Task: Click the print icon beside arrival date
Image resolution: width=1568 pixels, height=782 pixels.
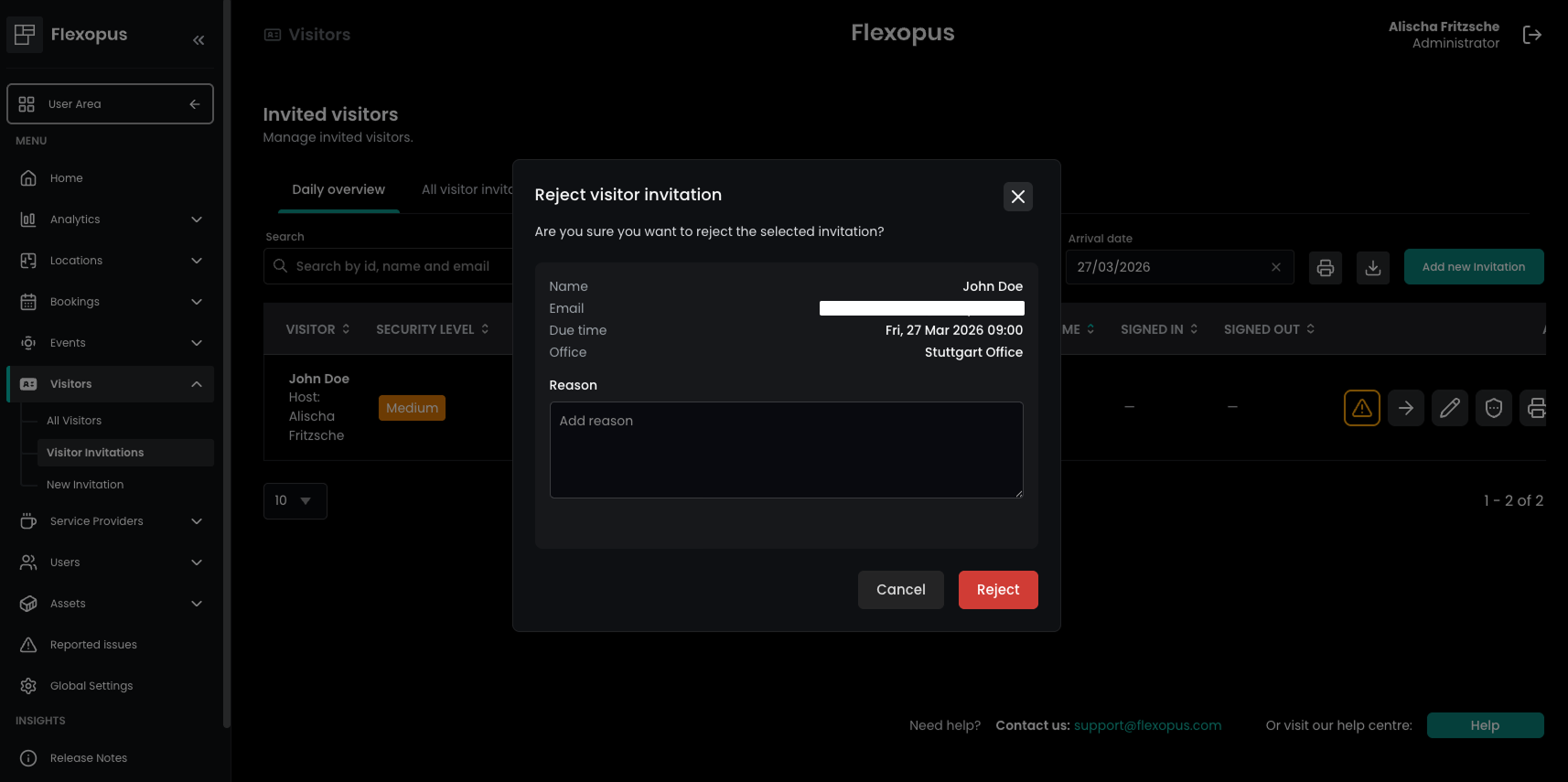Action: pyautogui.click(x=1325, y=267)
